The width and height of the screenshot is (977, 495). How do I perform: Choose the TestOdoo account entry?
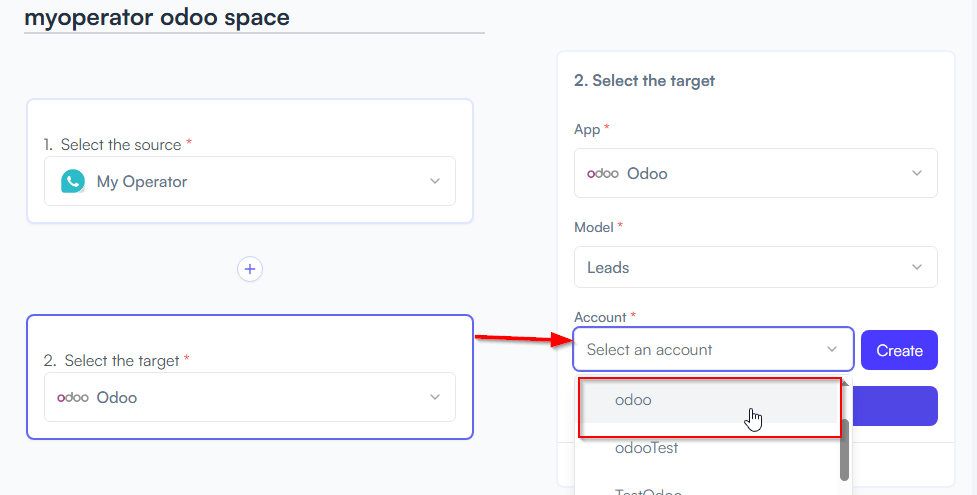pyautogui.click(x=648, y=490)
